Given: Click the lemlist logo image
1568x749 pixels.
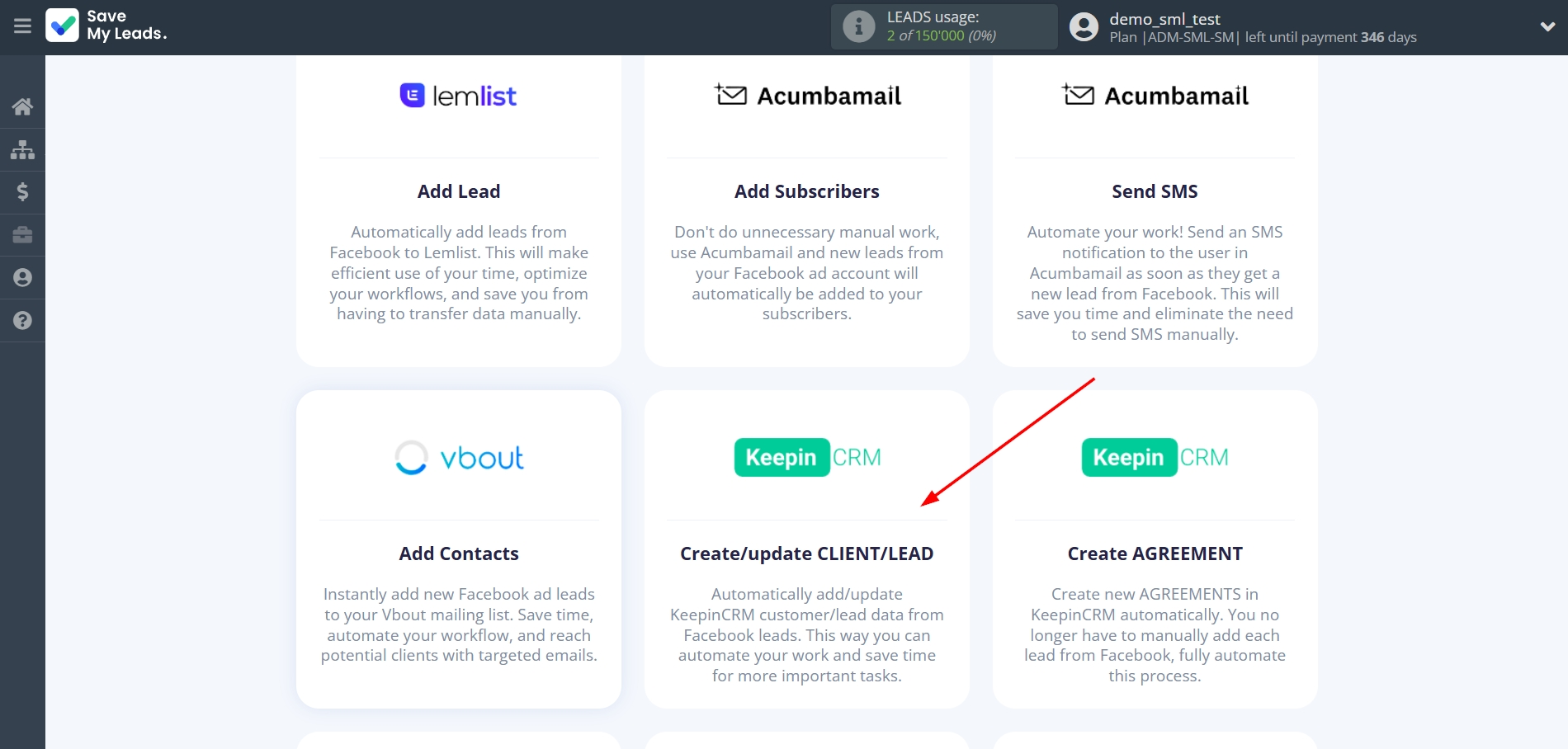Looking at the screenshot, I should point(459,96).
